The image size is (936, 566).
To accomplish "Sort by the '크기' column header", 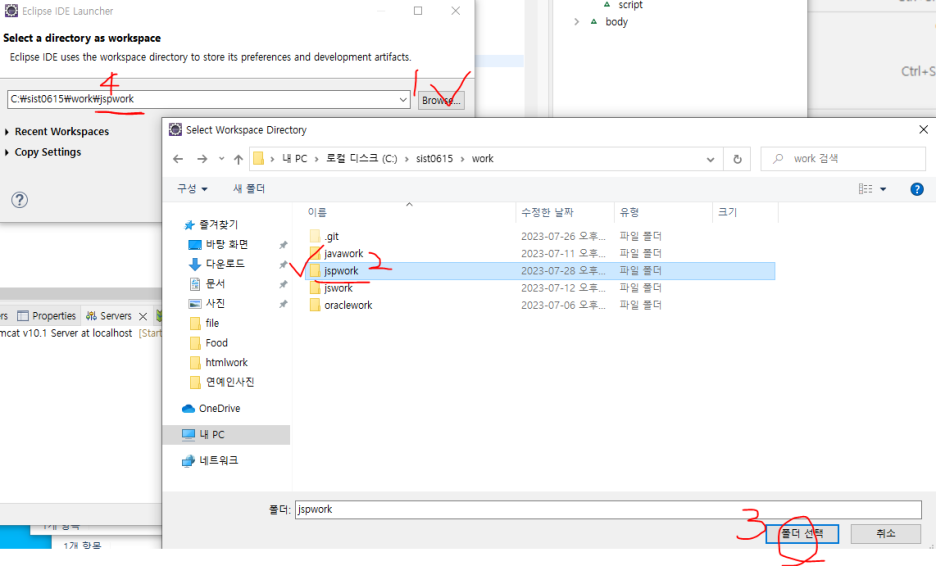I will point(727,213).
